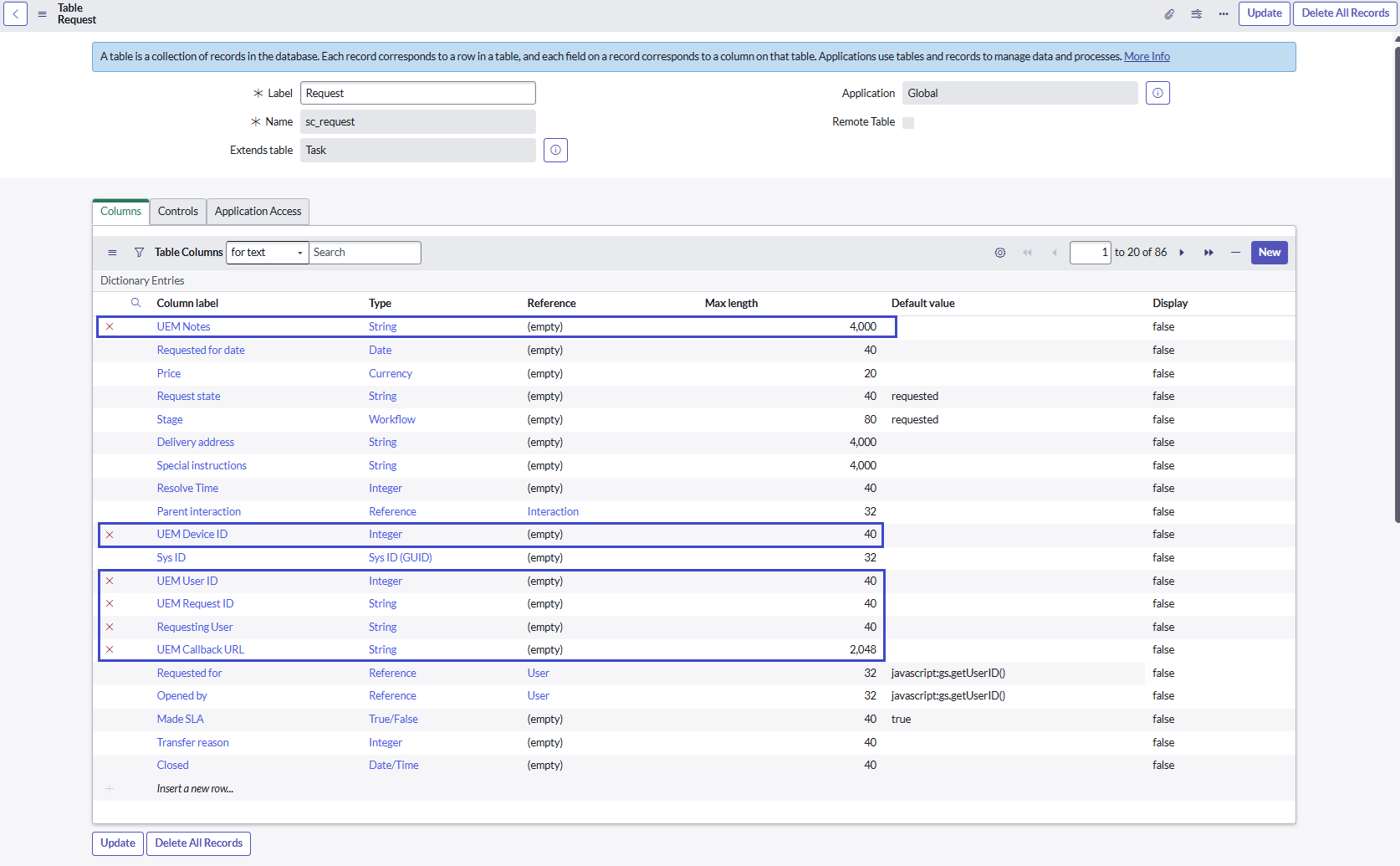Click the Name field sc_request
Image resolution: width=1400 pixels, height=866 pixels.
[x=418, y=122]
